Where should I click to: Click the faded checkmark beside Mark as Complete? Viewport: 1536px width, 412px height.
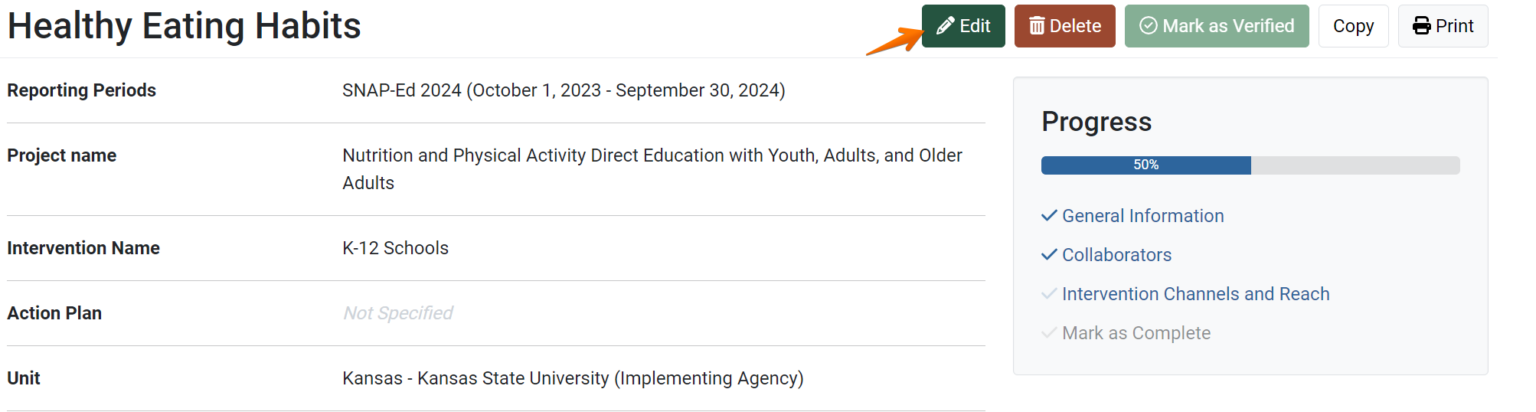pos(1049,333)
